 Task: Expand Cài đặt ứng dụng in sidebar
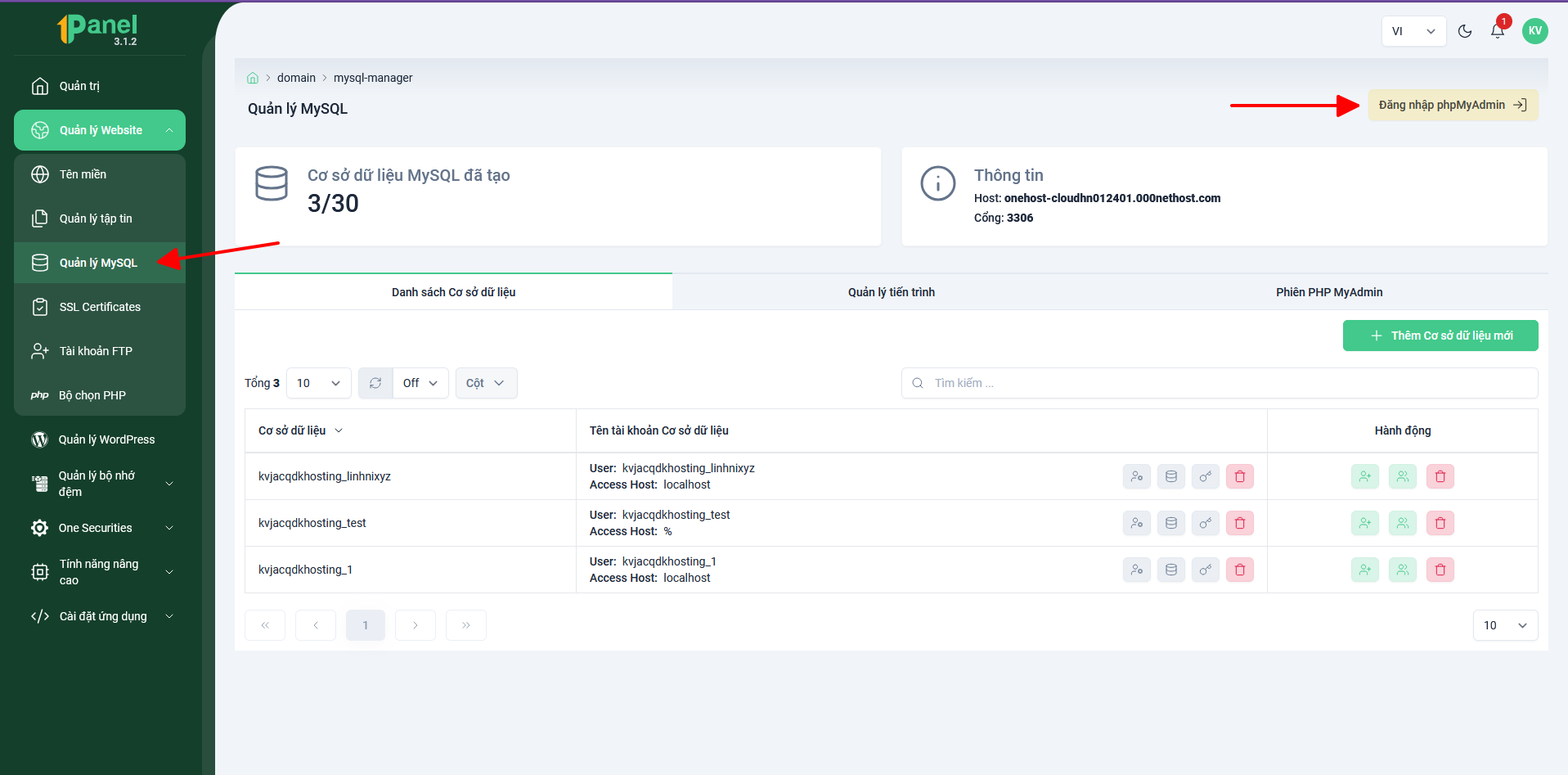pyautogui.click(x=100, y=616)
